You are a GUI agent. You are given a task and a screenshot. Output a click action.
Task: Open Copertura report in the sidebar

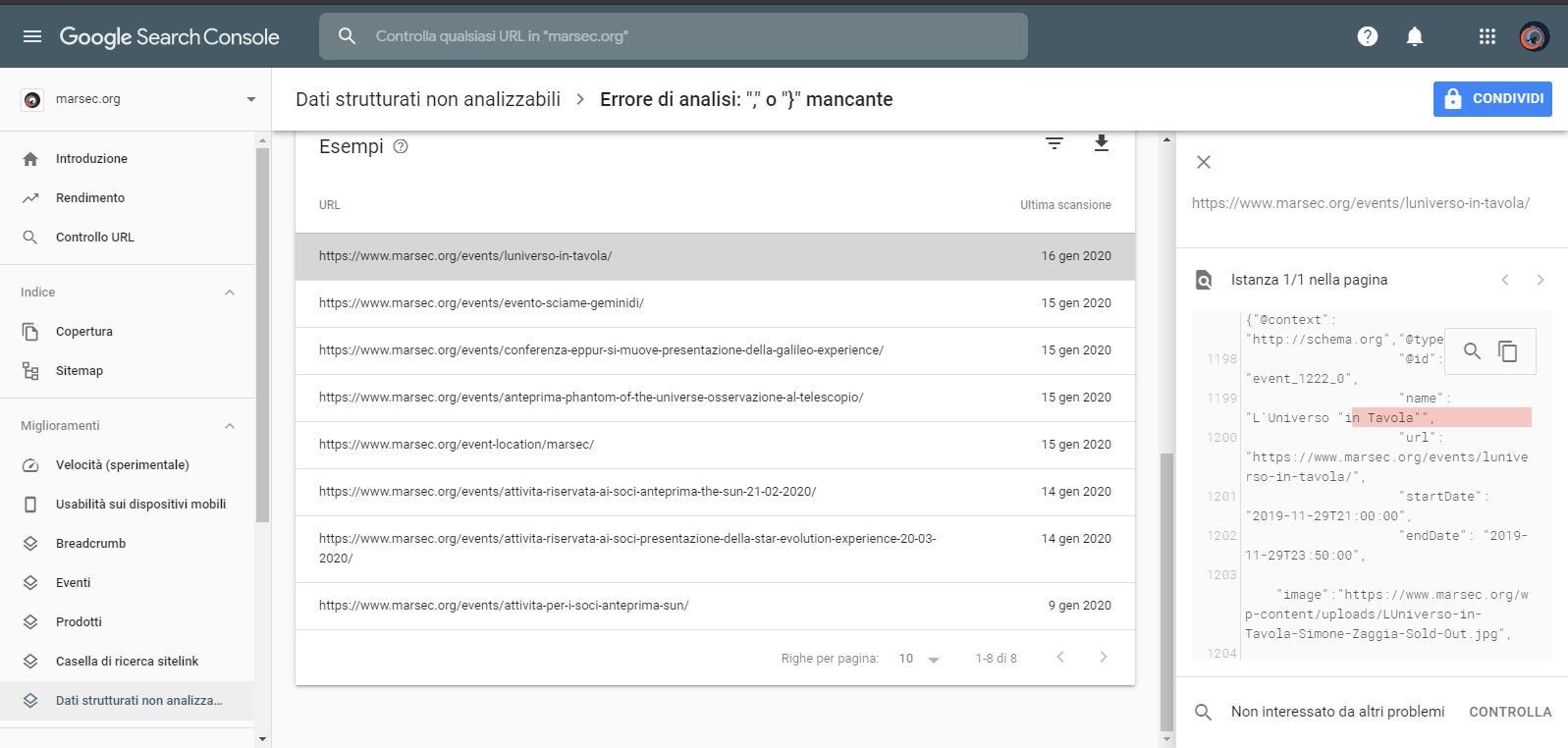[x=84, y=332]
